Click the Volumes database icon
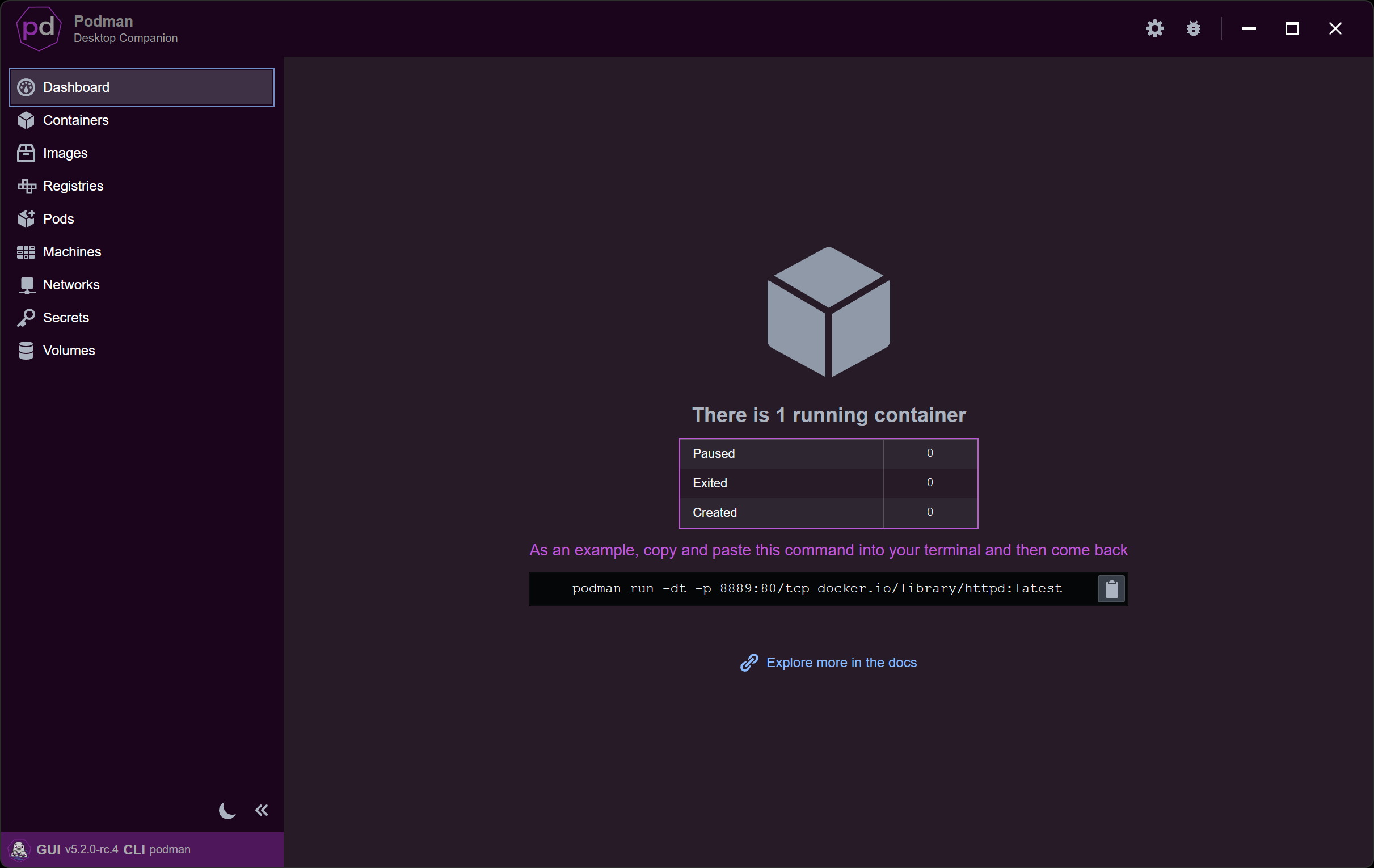Screen dimensions: 1374x868 26,351
